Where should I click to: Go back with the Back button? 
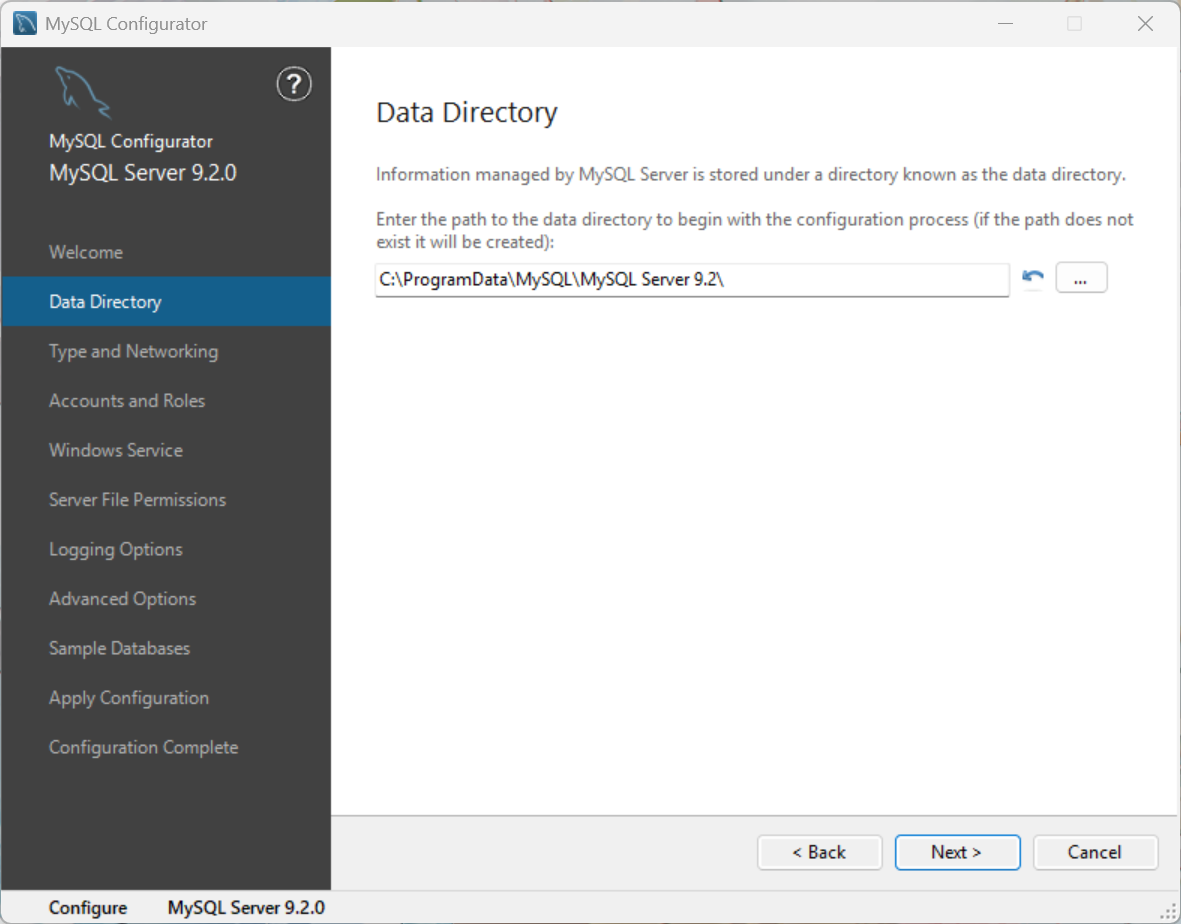click(x=819, y=852)
